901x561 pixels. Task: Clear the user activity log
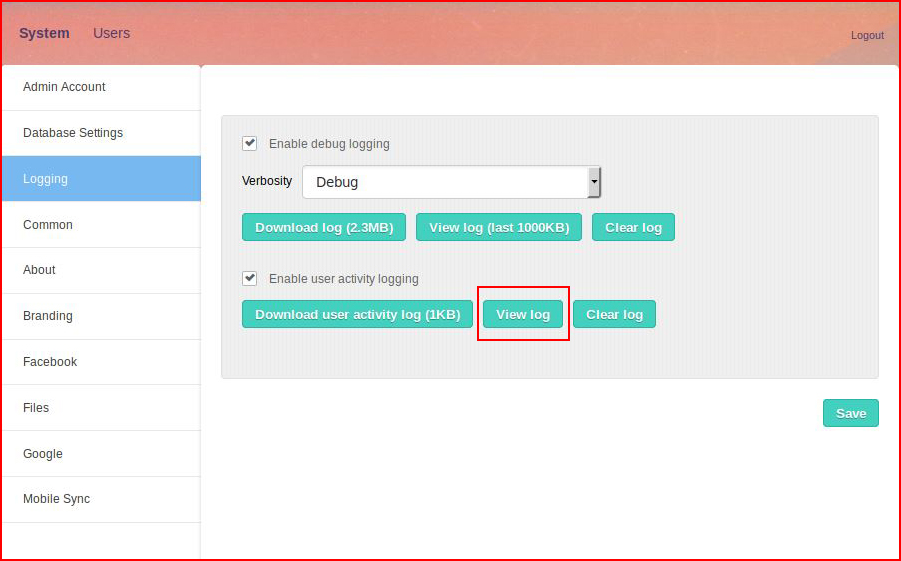pyautogui.click(x=614, y=314)
